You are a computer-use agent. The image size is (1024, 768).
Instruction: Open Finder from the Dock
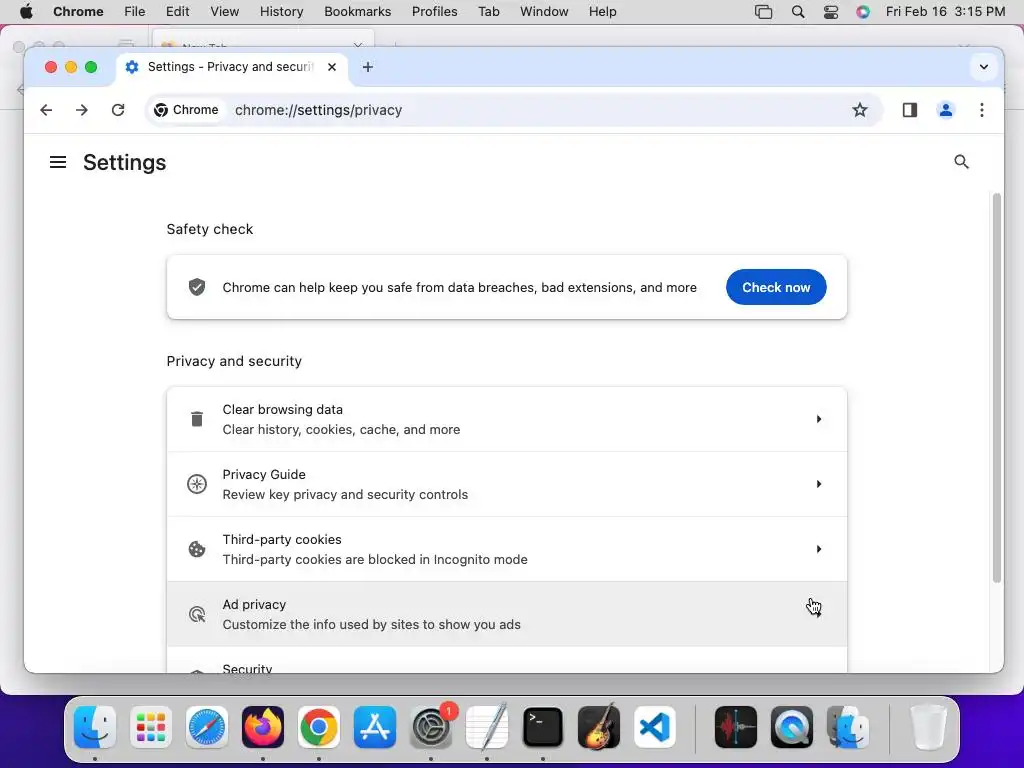click(x=95, y=727)
